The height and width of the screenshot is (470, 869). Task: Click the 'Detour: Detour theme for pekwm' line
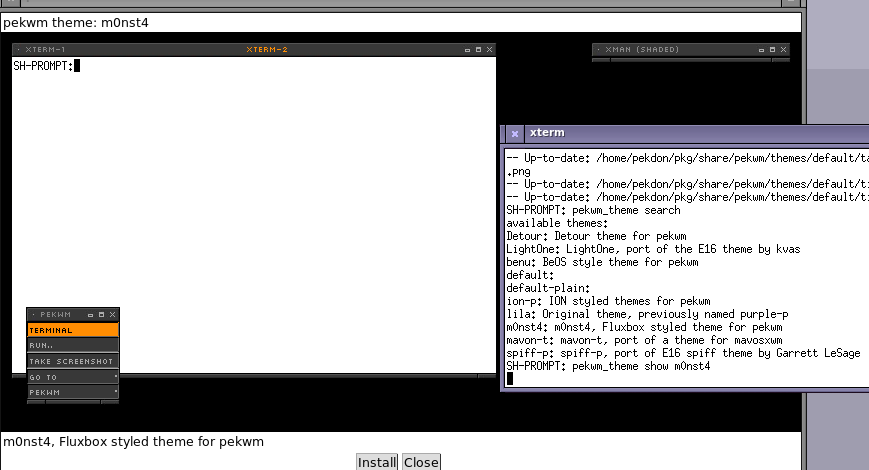[596, 237]
